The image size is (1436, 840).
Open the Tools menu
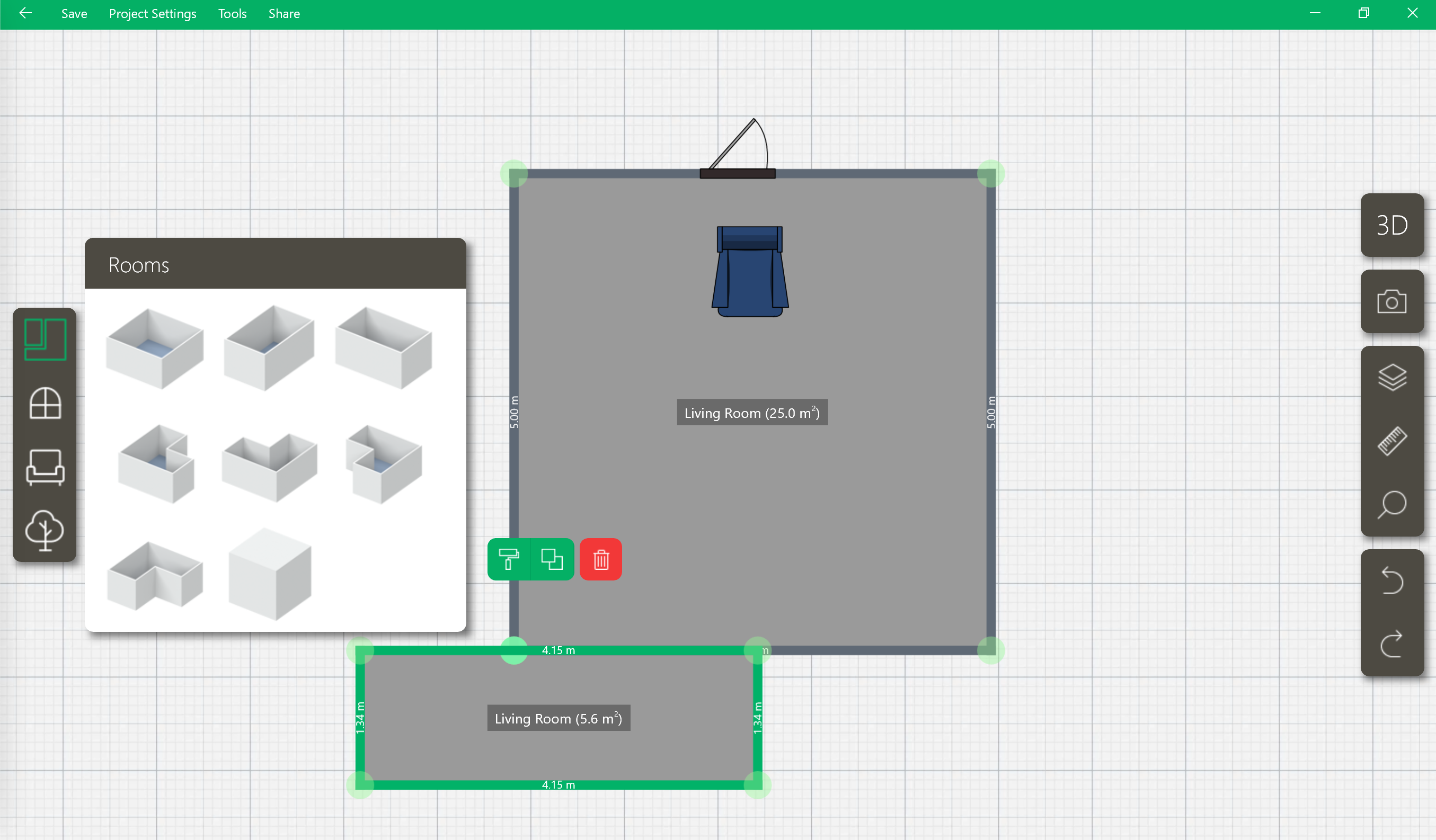click(232, 14)
